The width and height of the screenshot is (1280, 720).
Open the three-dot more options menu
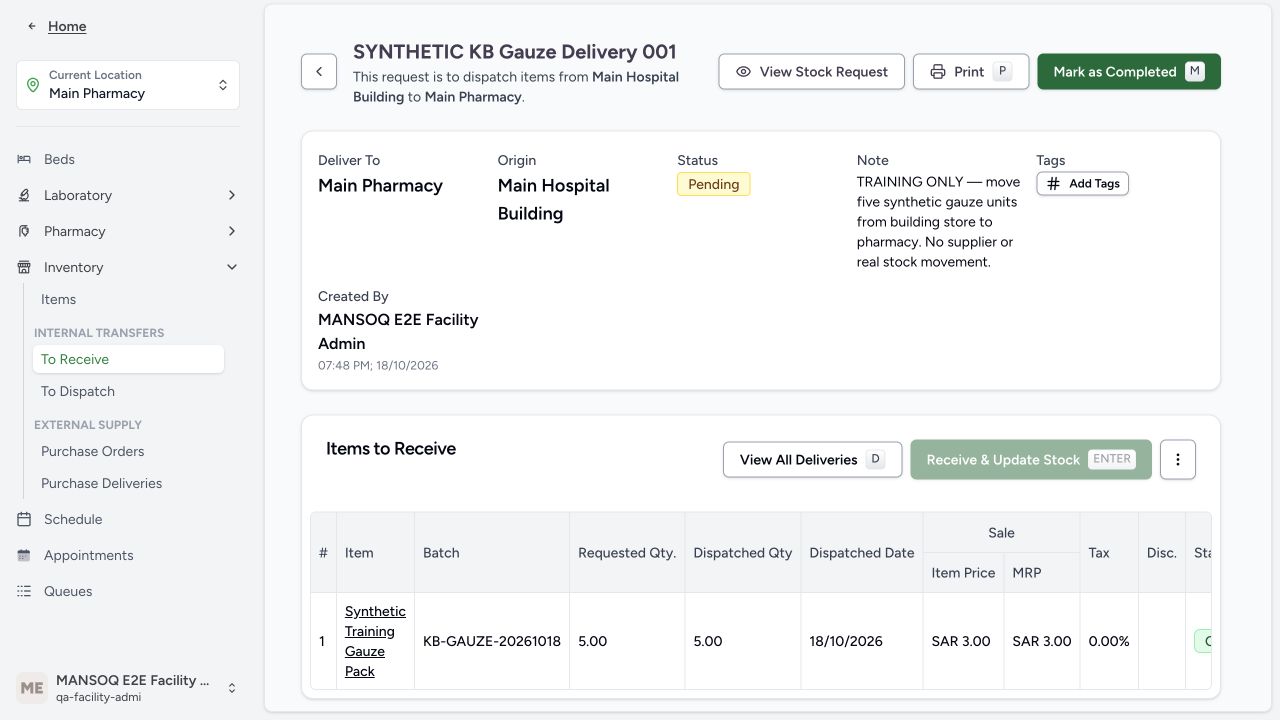click(1178, 460)
